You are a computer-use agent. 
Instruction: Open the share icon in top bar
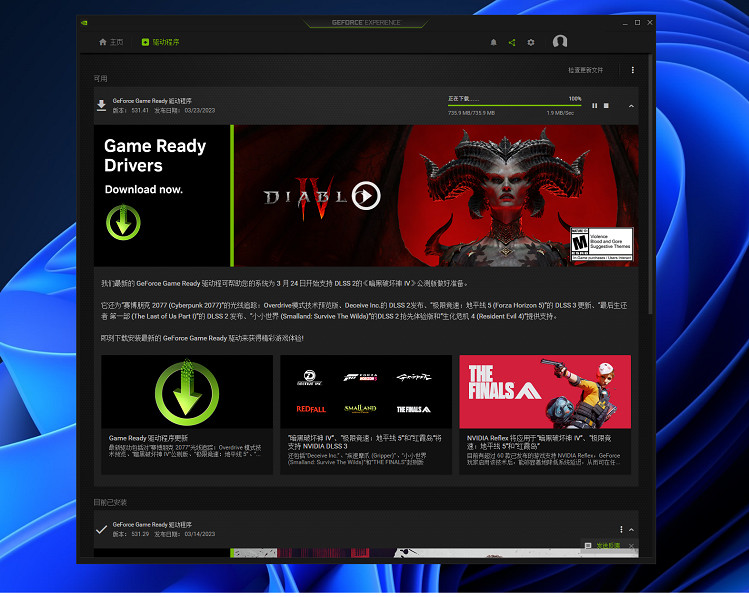click(x=512, y=42)
